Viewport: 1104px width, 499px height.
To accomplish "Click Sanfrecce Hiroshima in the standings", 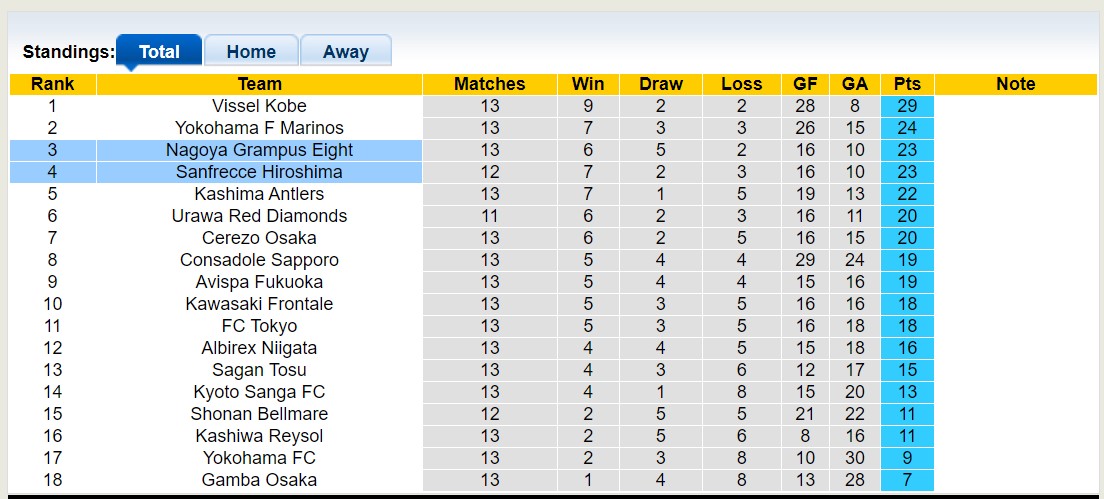I will tap(259, 172).
